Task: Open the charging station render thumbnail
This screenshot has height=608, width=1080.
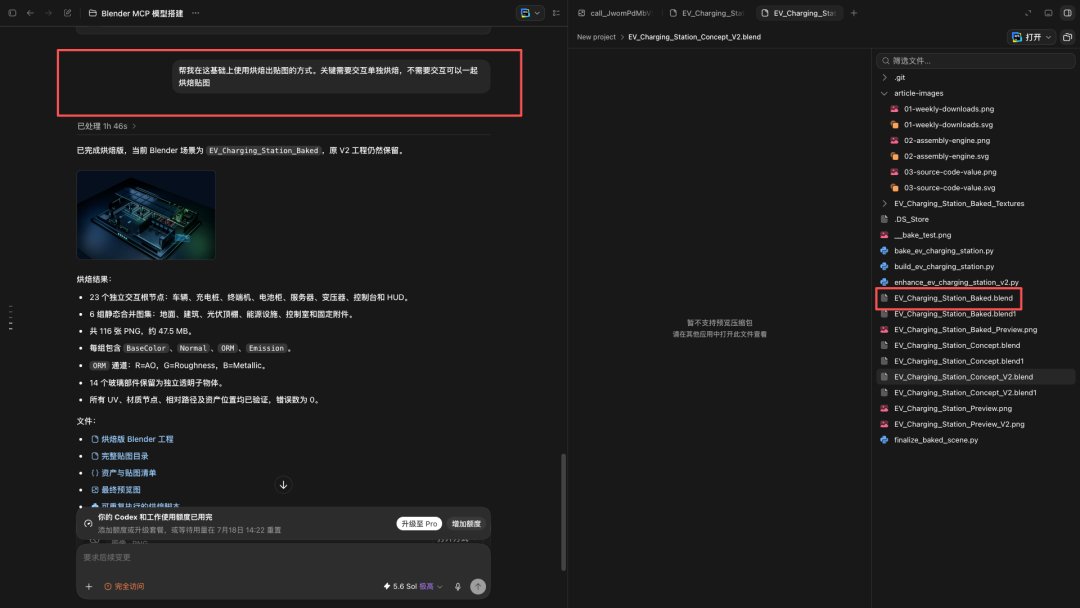Action: click(x=146, y=215)
